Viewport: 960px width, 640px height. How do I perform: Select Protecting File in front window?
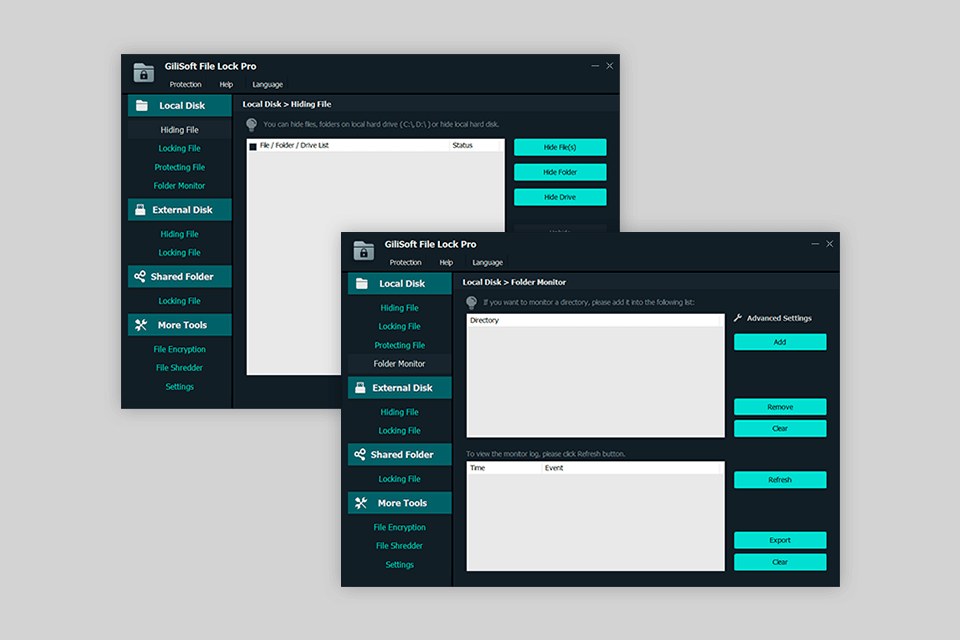click(399, 345)
